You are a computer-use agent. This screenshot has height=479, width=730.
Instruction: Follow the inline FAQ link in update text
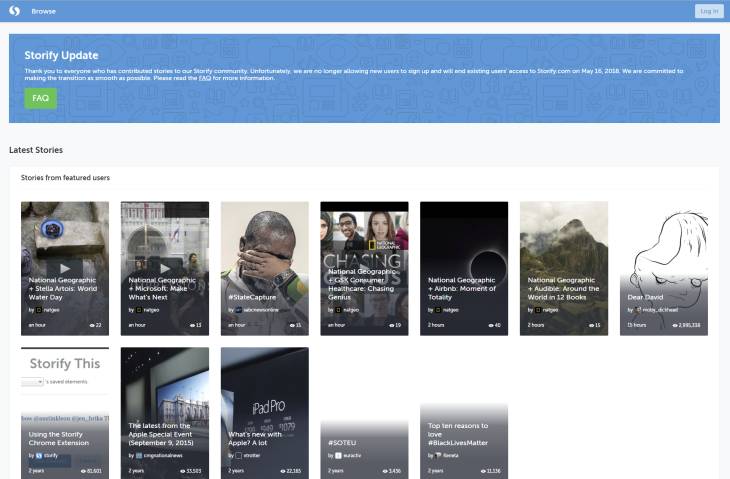coord(205,78)
